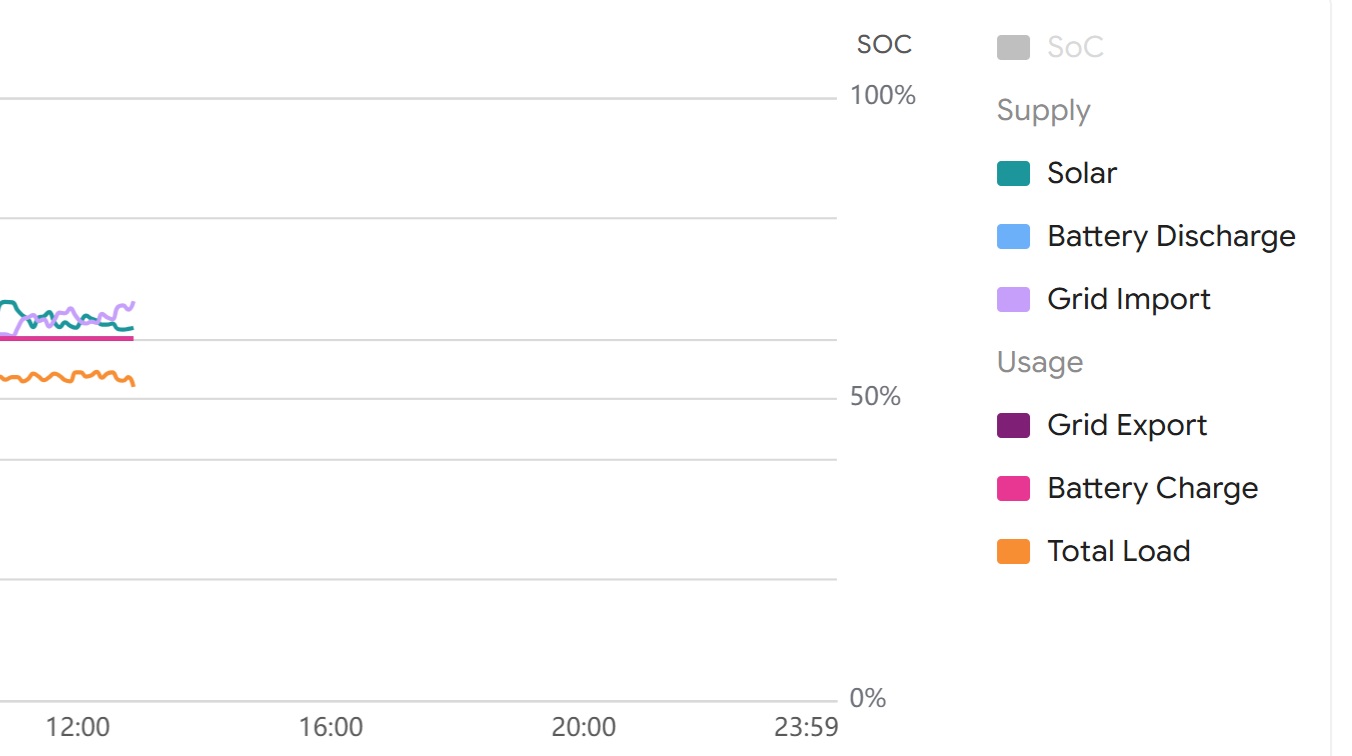
Task: Click the 20:00 time axis label
Action: (584, 727)
